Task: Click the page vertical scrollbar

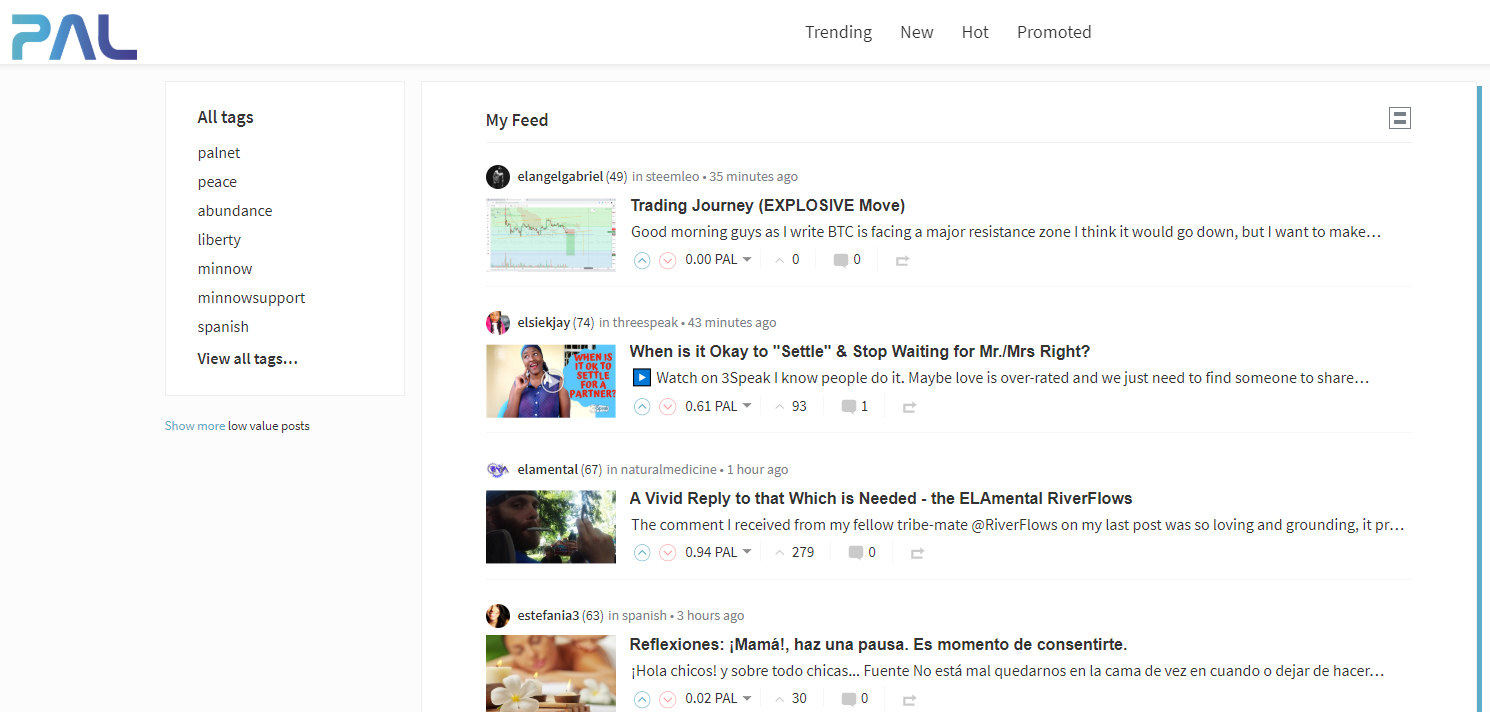Action: click(x=1479, y=398)
